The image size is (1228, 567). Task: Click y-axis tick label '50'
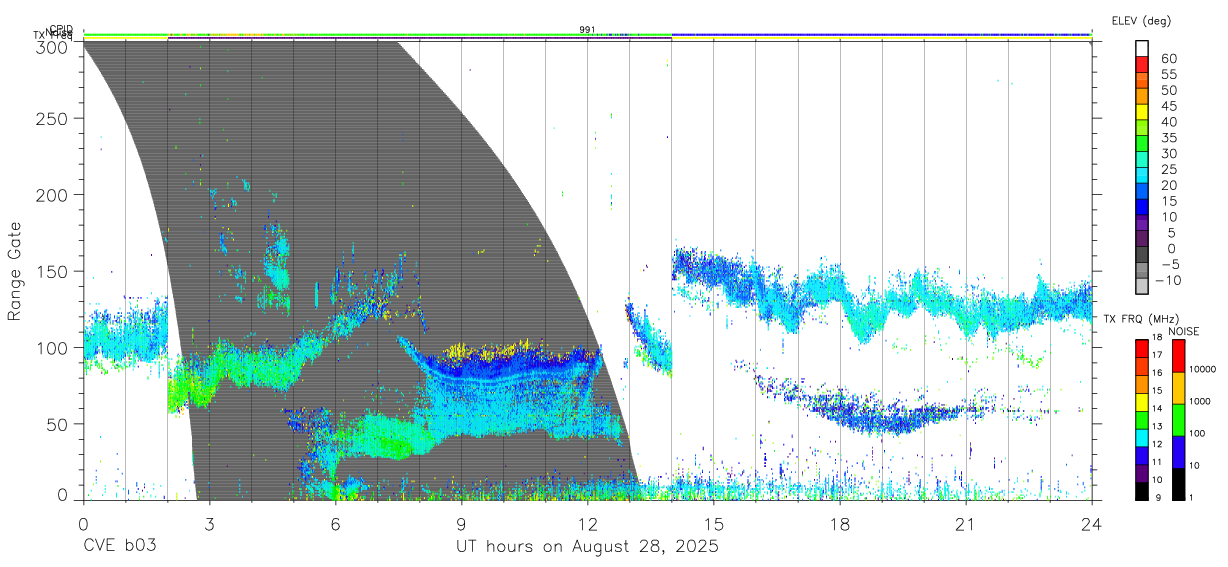click(x=58, y=424)
